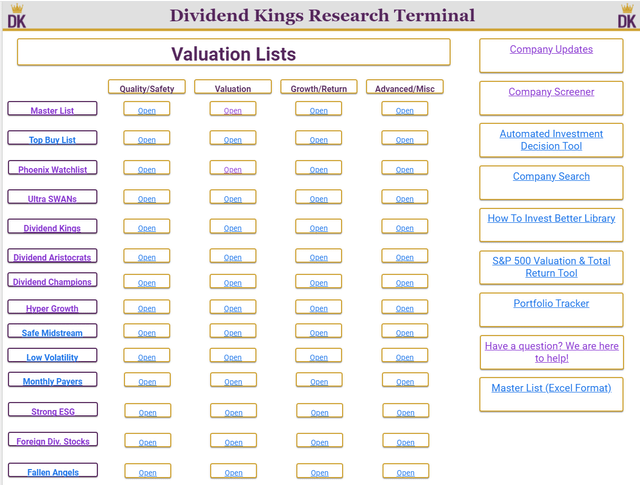Open the Top Buy List link
640x485 pixels.
(52, 138)
